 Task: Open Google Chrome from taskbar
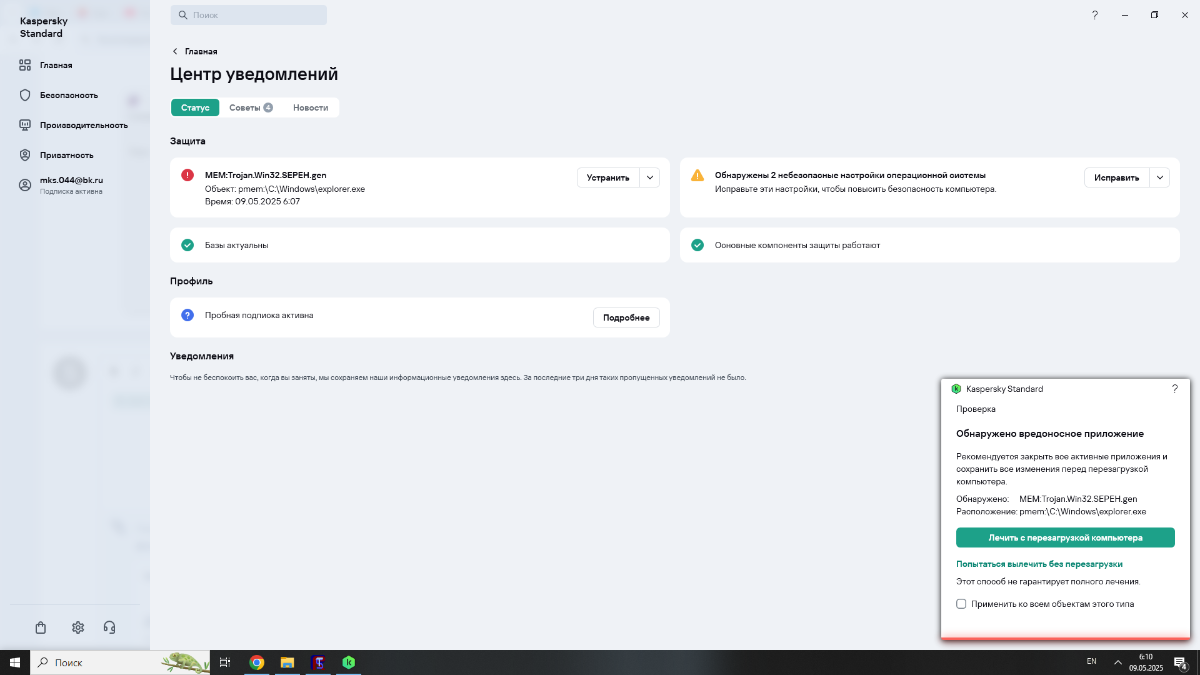coord(257,662)
